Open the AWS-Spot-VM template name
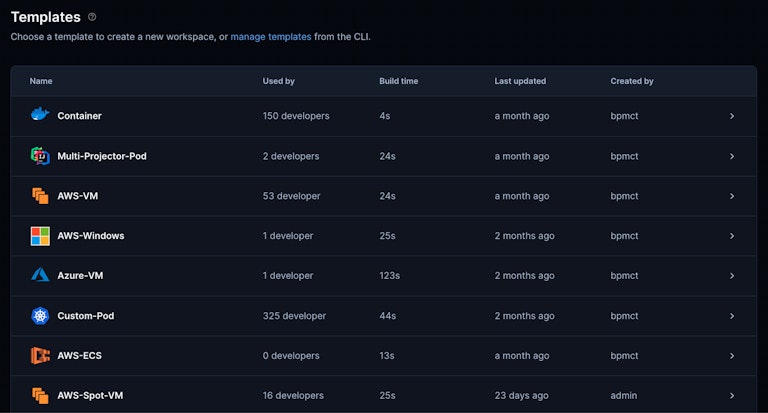Viewport: 768px width, 413px height. point(91,396)
